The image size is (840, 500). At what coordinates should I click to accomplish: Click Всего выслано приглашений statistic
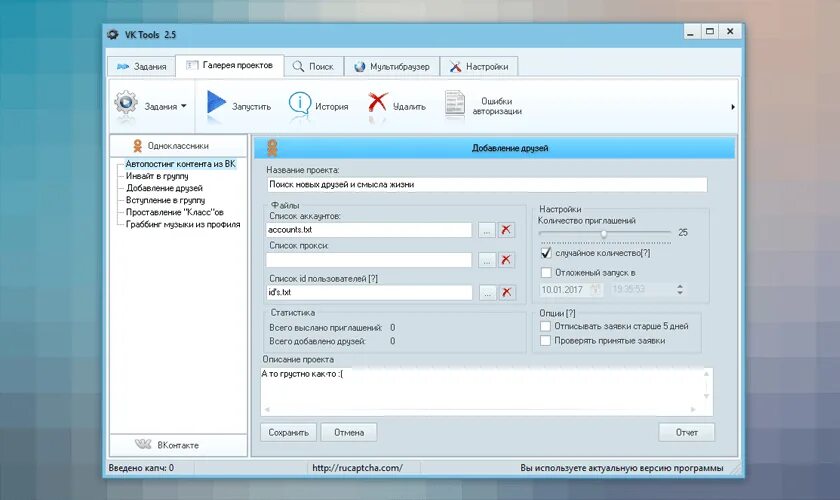(x=332, y=327)
